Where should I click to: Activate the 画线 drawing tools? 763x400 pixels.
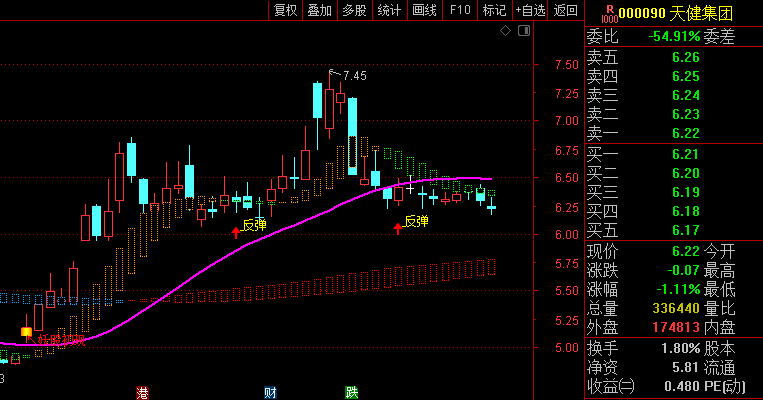pos(424,10)
